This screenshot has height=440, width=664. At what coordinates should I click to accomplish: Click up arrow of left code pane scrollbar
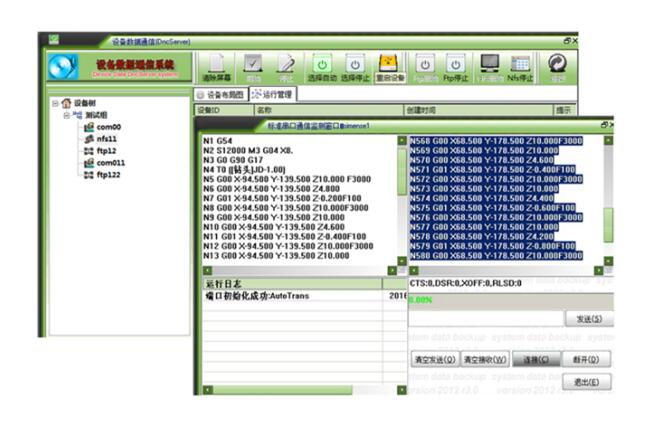point(401,141)
